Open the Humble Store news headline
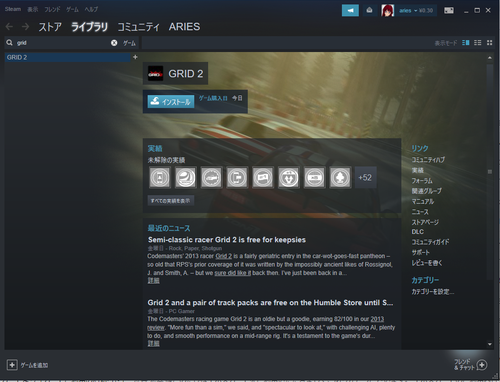500x382 pixels. (x=270, y=303)
